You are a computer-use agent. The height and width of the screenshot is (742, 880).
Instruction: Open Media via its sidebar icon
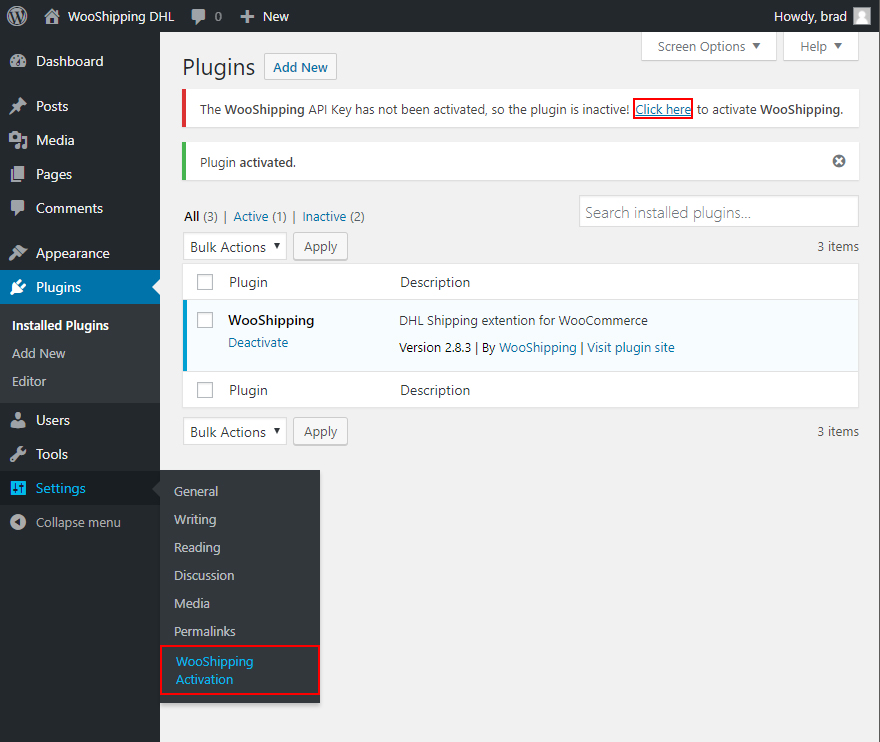click(18, 140)
